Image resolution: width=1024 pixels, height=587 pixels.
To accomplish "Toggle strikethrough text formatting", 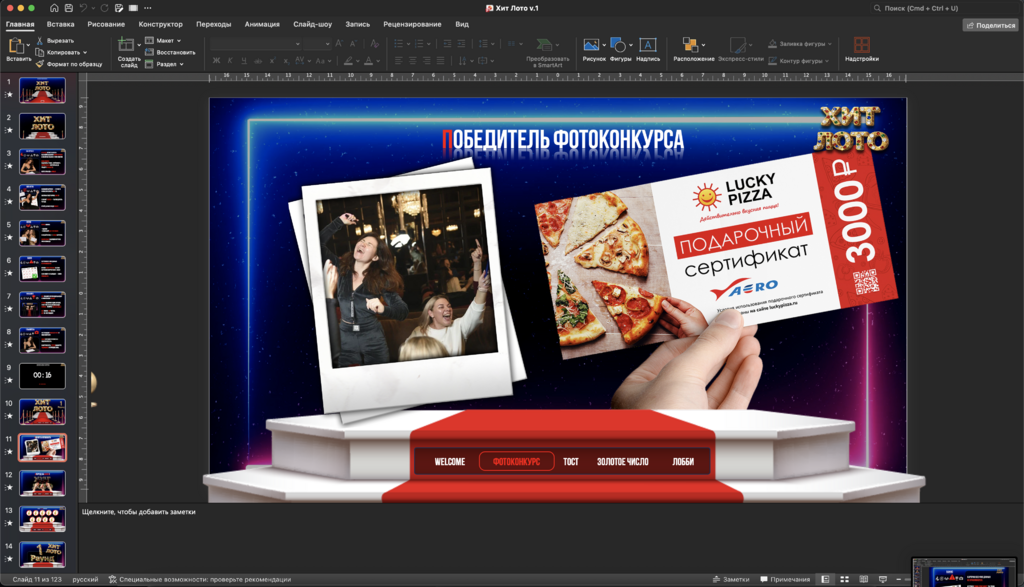I will pyautogui.click(x=258, y=61).
